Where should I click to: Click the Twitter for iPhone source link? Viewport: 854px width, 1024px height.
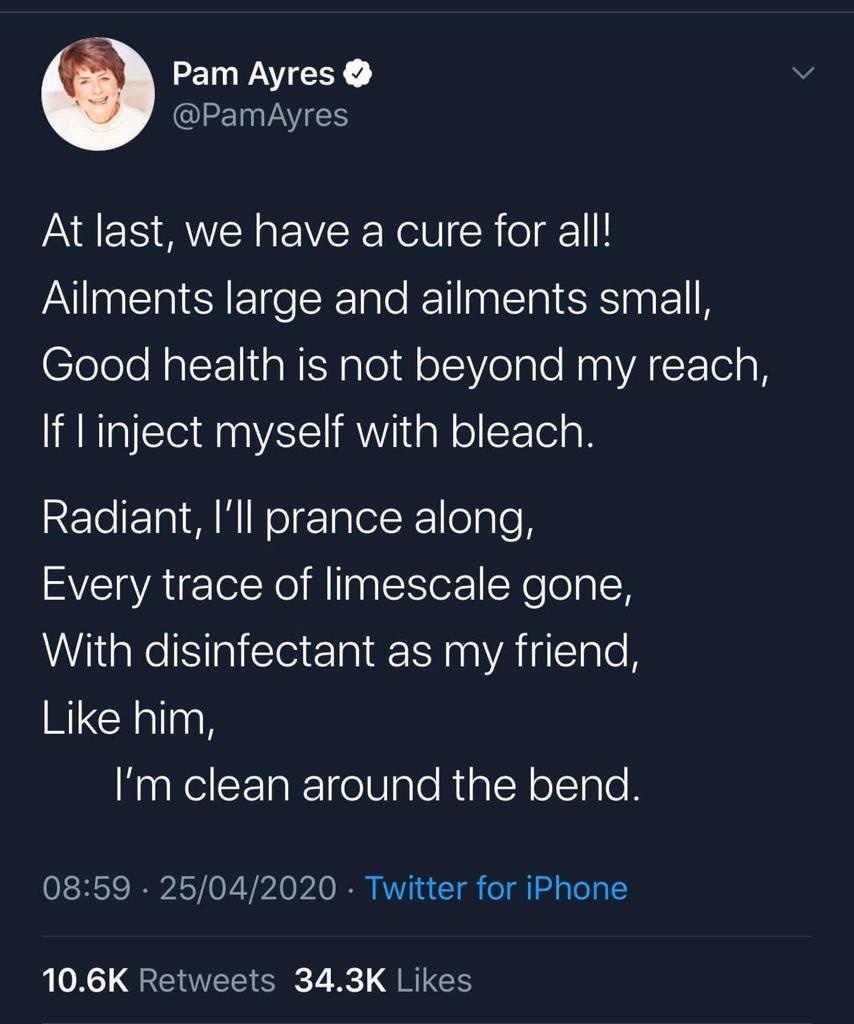tap(496, 888)
